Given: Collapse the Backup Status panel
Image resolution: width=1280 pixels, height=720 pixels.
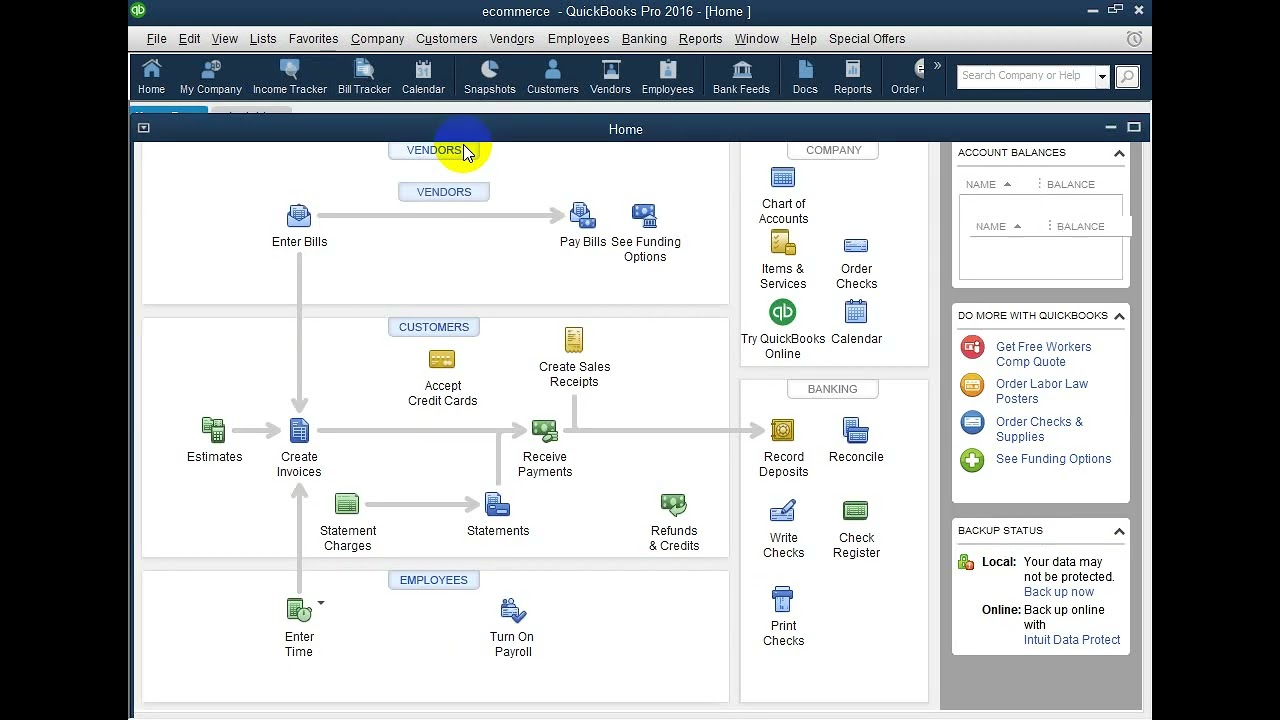Looking at the screenshot, I should (x=1119, y=531).
